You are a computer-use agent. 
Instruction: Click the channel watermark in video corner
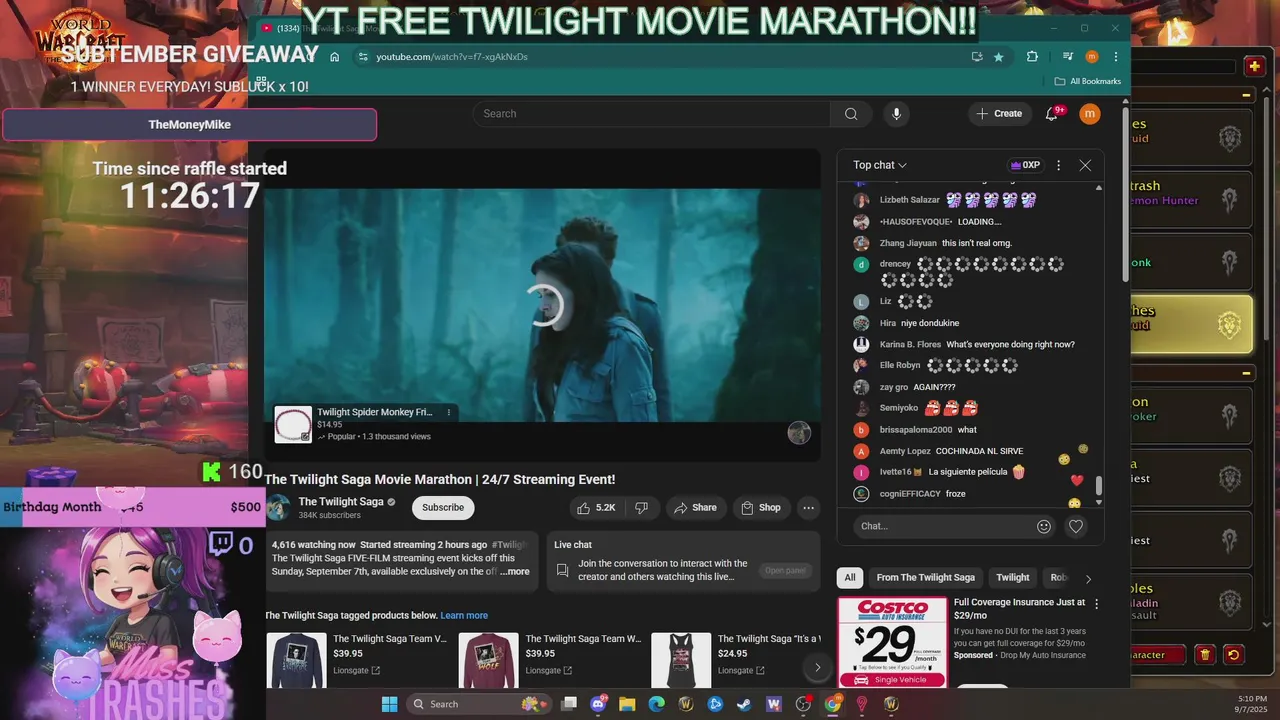tap(799, 432)
